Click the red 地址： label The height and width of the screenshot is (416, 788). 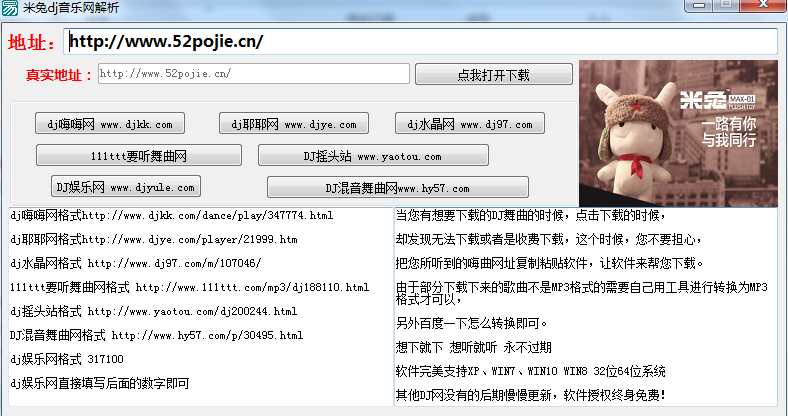33,43
